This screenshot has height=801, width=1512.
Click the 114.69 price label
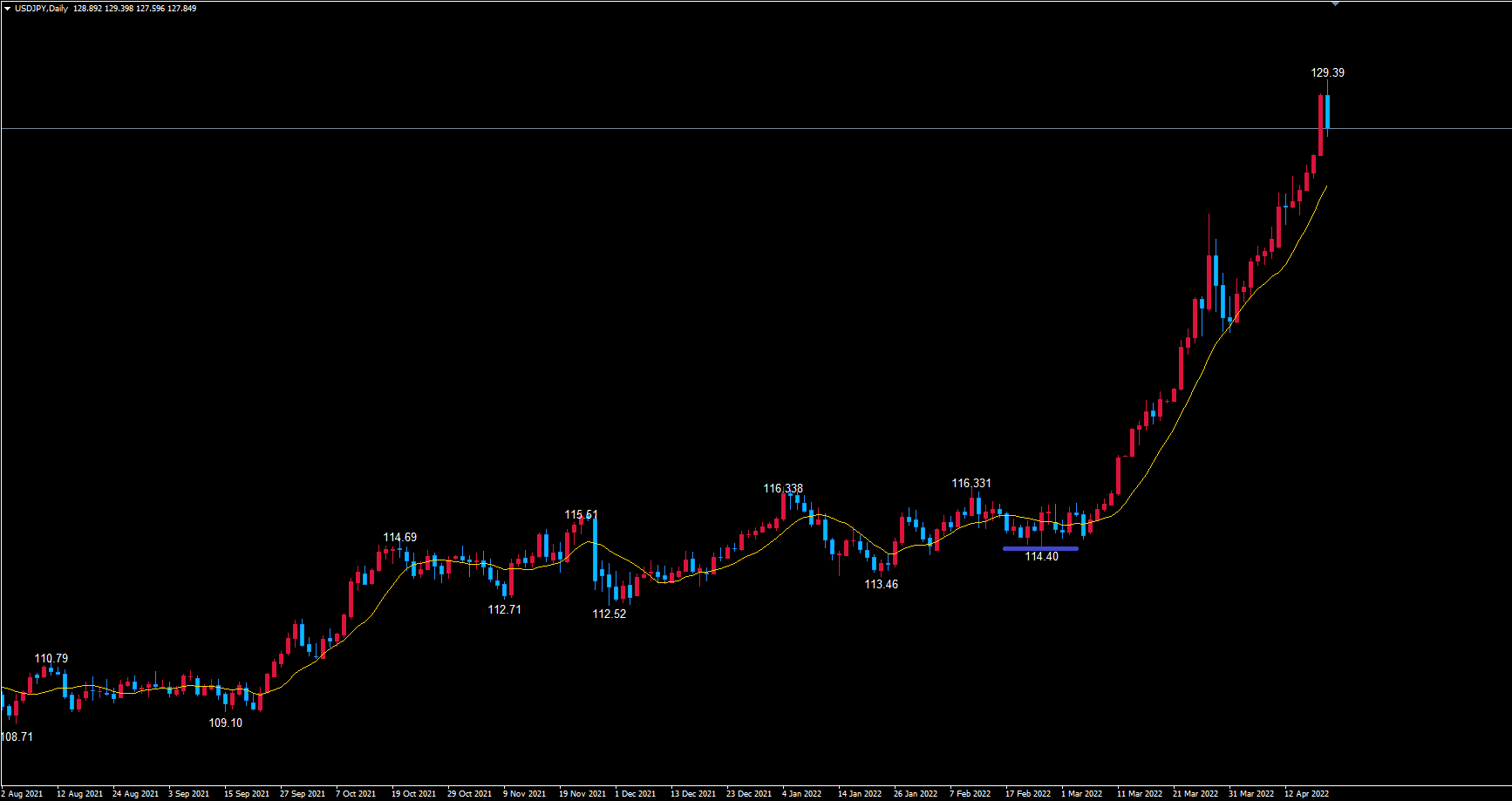point(399,538)
